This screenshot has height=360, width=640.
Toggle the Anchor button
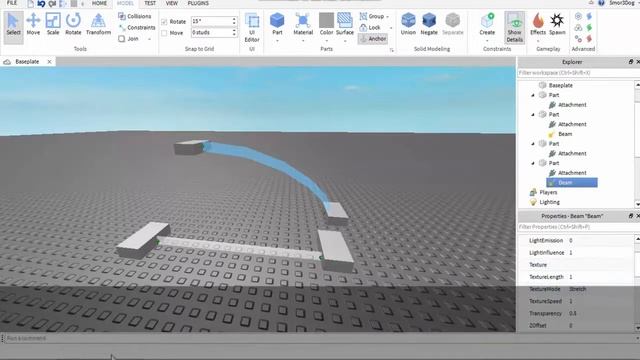pos(373,39)
